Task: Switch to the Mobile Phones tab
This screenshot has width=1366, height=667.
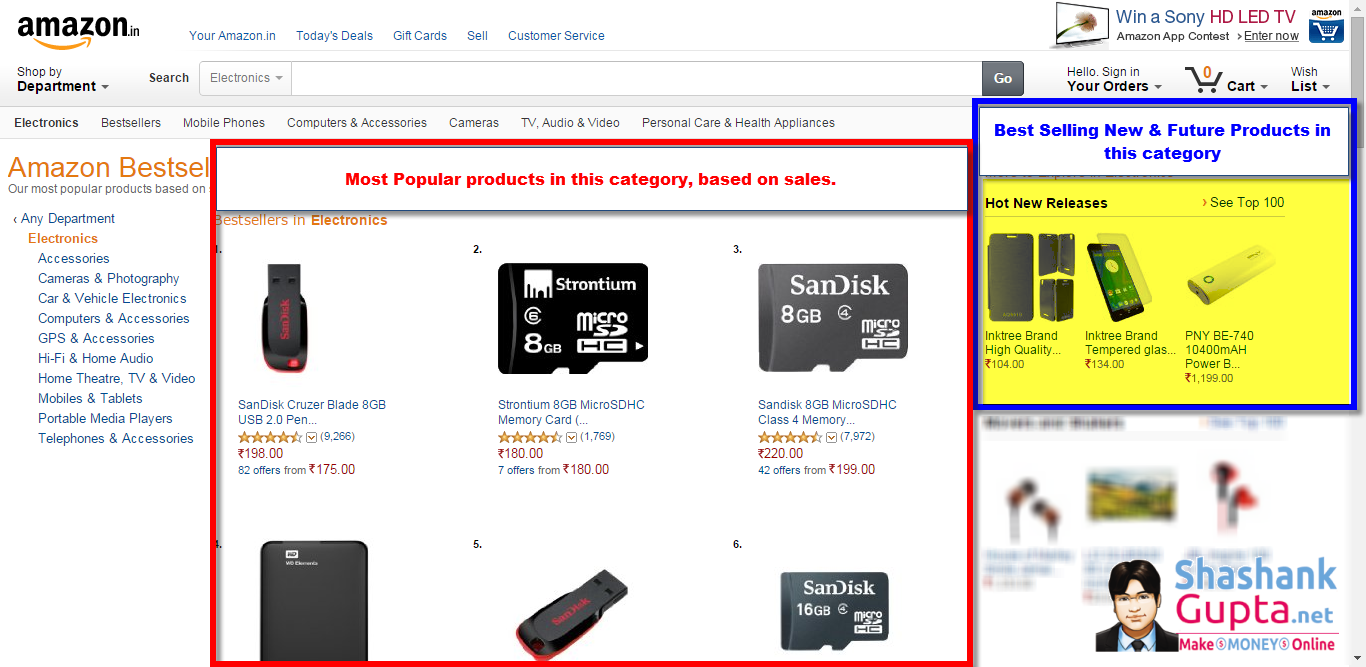Action: point(224,123)
